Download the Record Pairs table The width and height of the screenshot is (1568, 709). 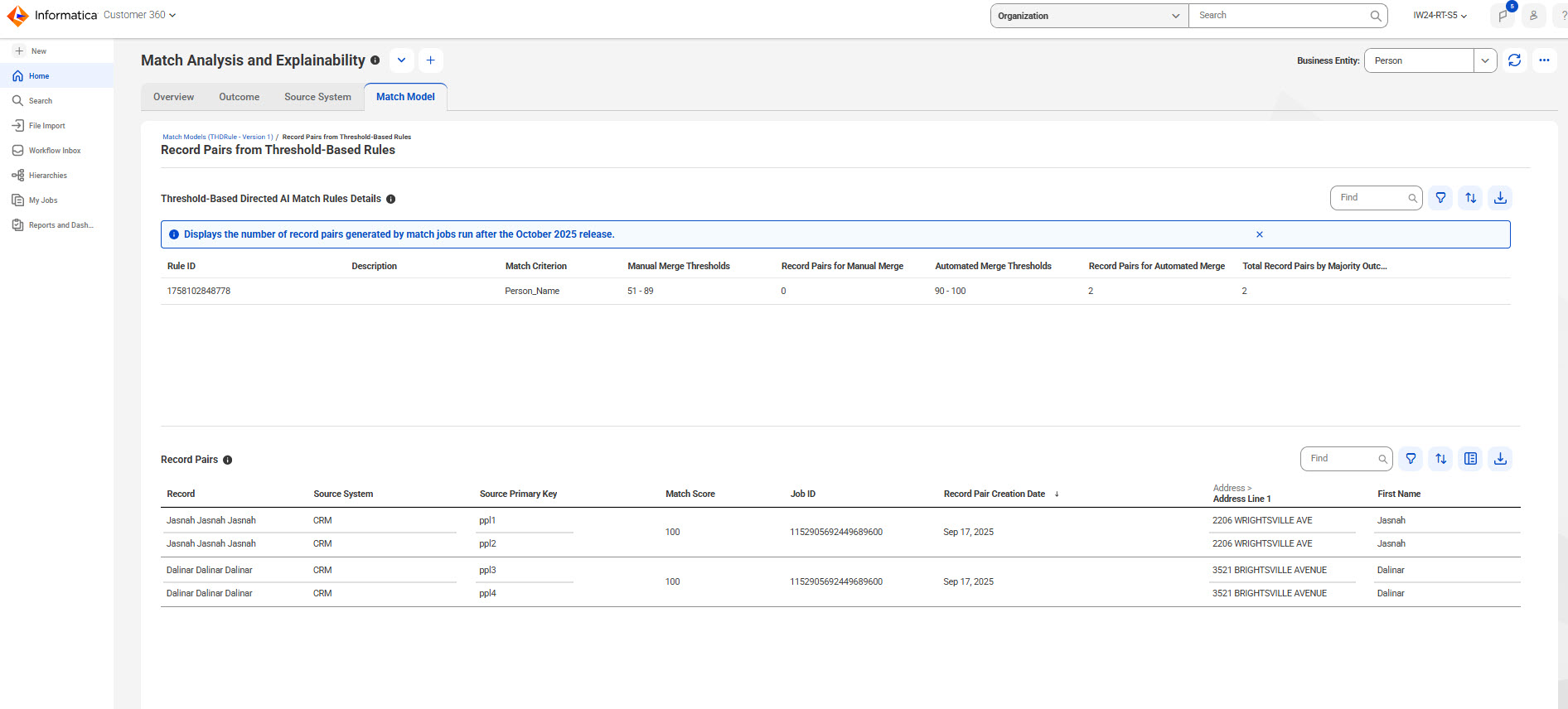1500,459
